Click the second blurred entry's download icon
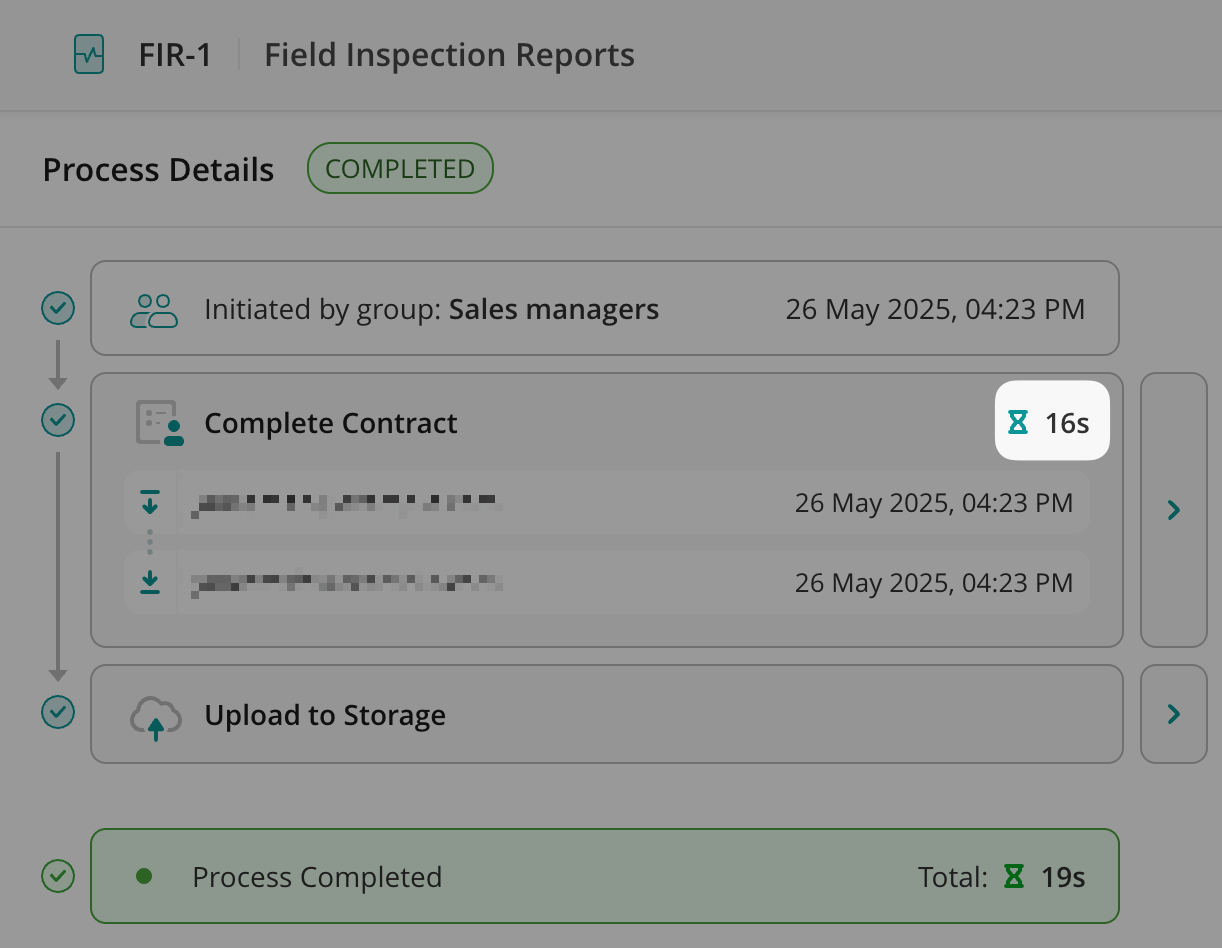 pos(150,581)
